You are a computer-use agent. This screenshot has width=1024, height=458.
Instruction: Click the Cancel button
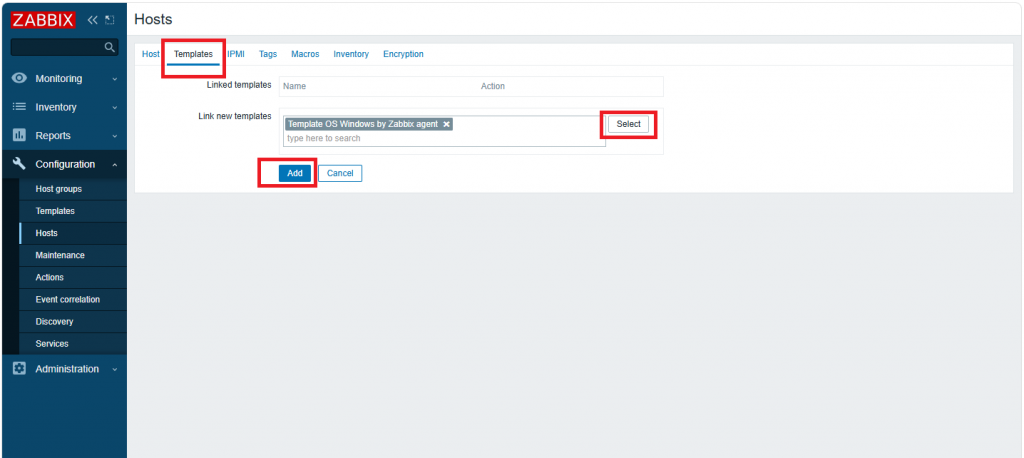pos(340,173)
